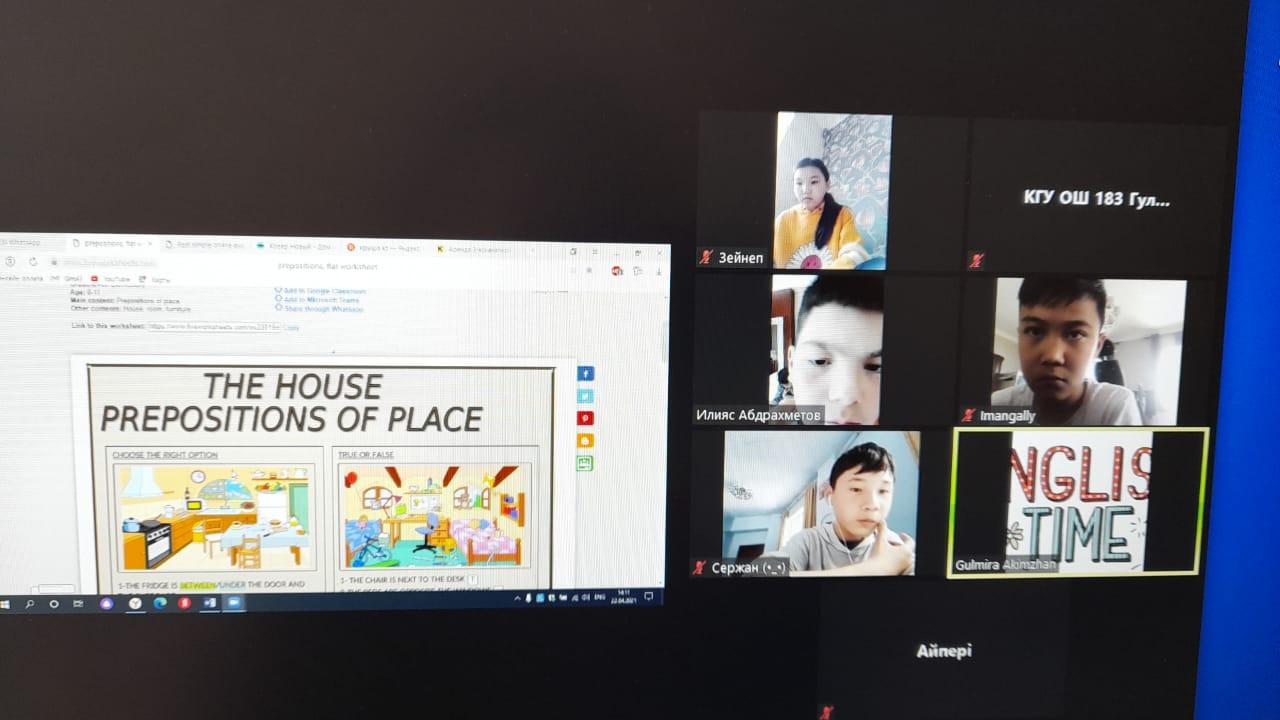Open Word app in taskbar
This screenshot has height=720, width=1280.
(210, 603)
